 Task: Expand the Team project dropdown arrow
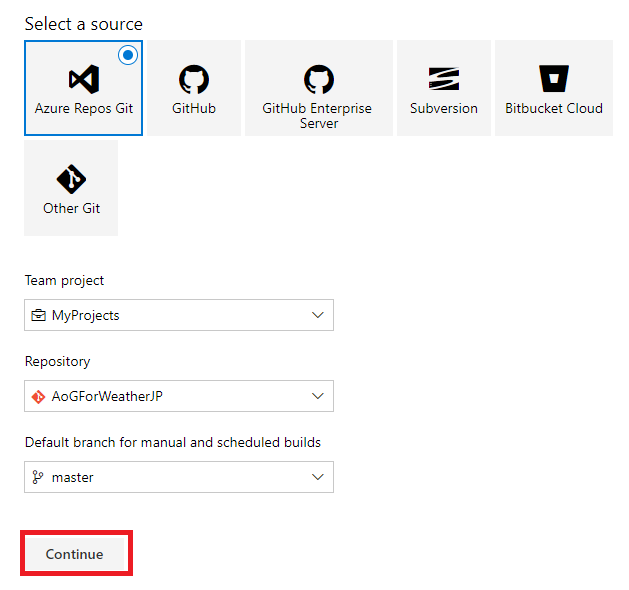coord(318,315)
